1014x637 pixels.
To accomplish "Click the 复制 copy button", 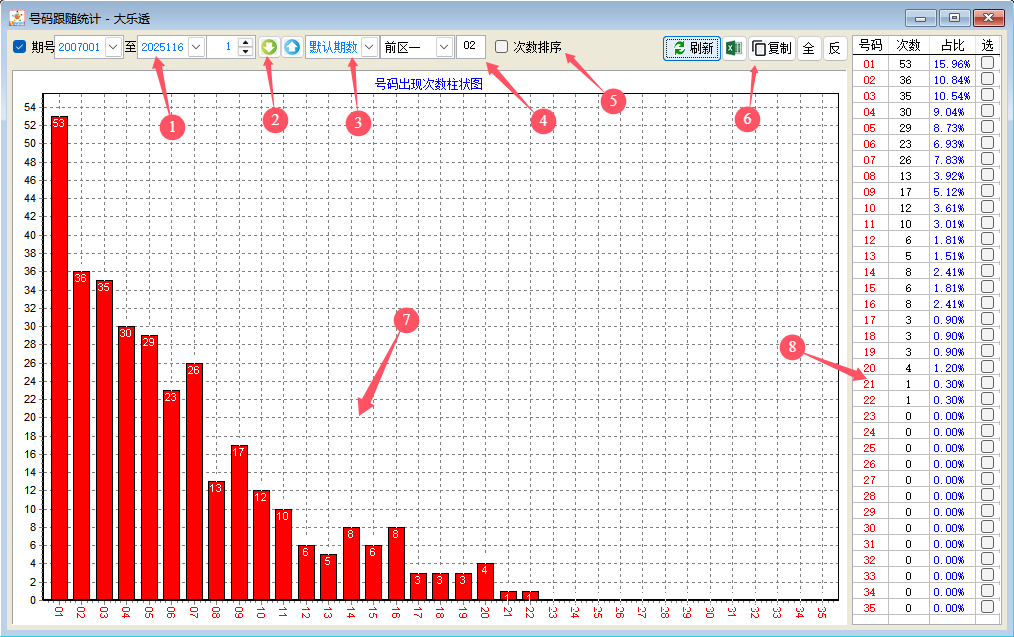I will click(x=772, y=48).
